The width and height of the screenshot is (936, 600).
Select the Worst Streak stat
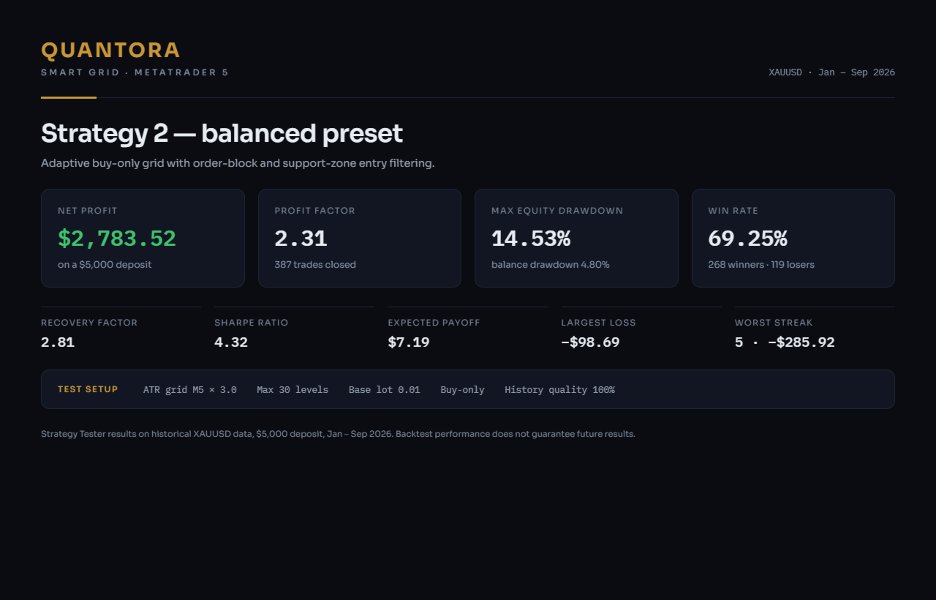coord(814,330)
